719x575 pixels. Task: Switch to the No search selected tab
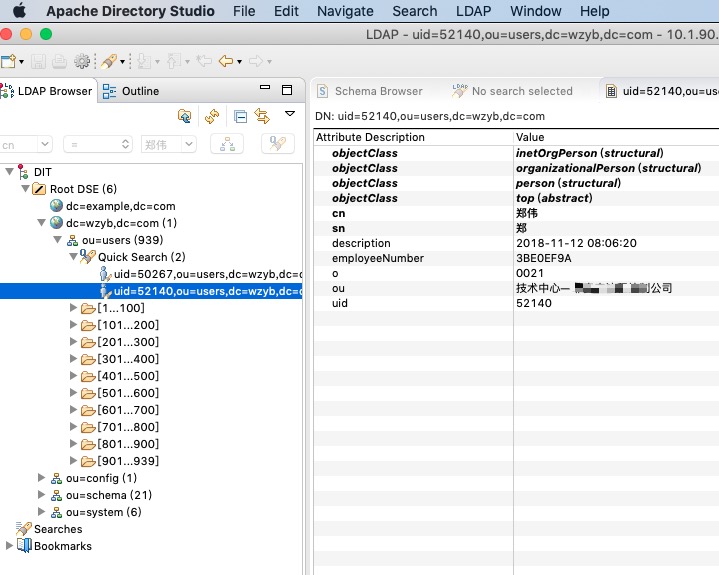coord(513,91)
